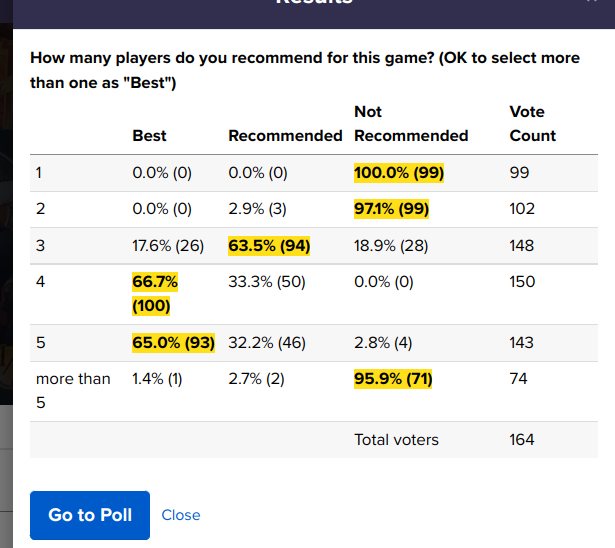Click the highlighted 63.5% (94) value

pyautogui.click(x=270, y=245)
